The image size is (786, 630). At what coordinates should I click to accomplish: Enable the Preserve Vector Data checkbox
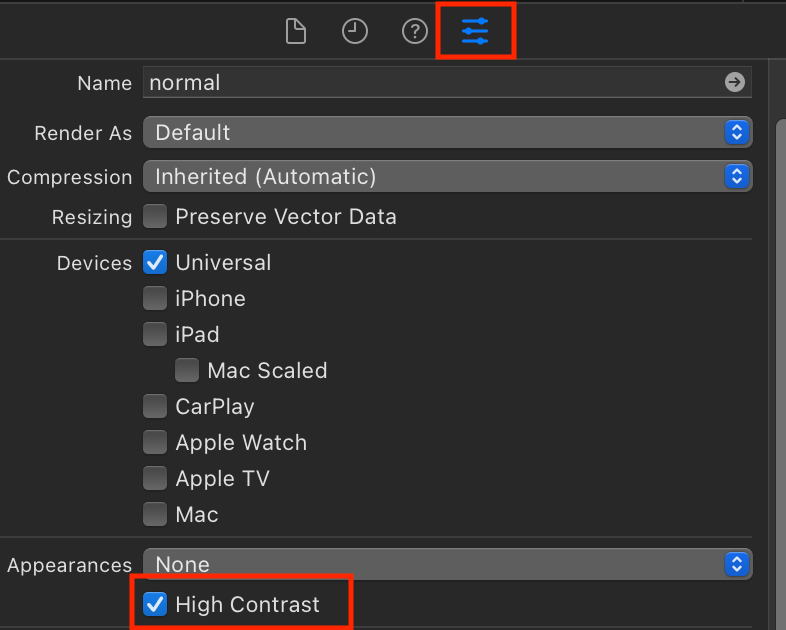(155, 216)
